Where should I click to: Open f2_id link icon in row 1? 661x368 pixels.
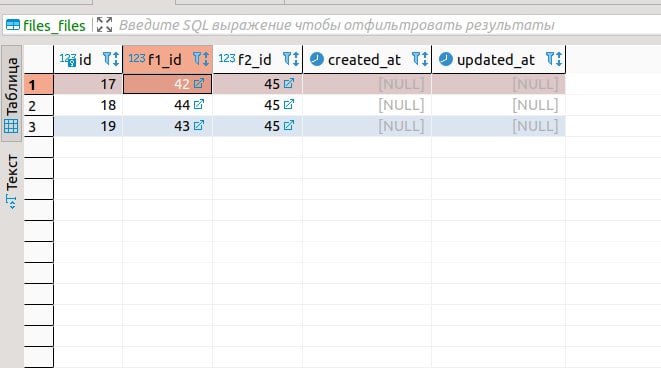coord(289,83)
